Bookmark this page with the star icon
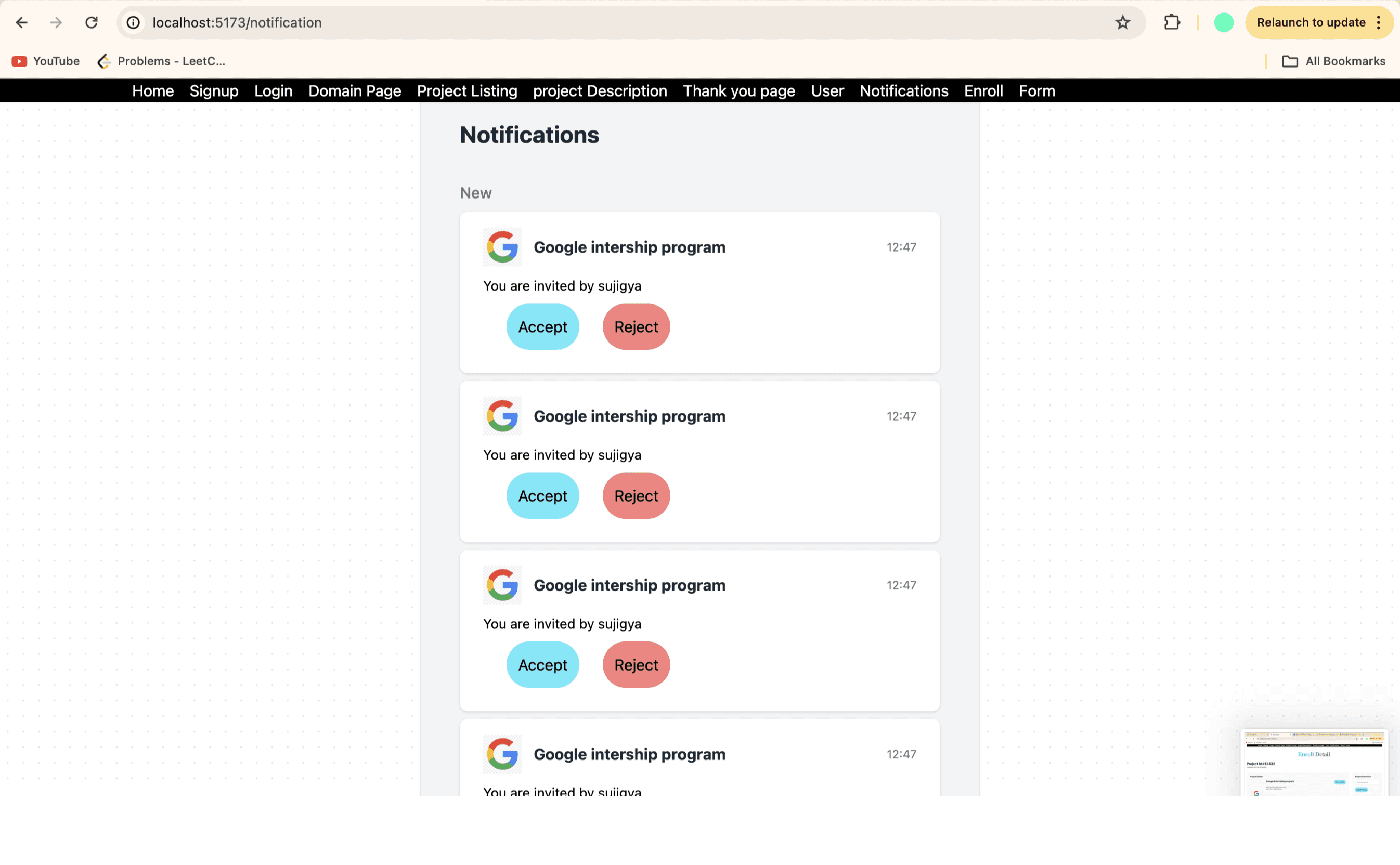Image resolution: width=1400 pixels, height=865 pixels. [x=1122, y=22]
